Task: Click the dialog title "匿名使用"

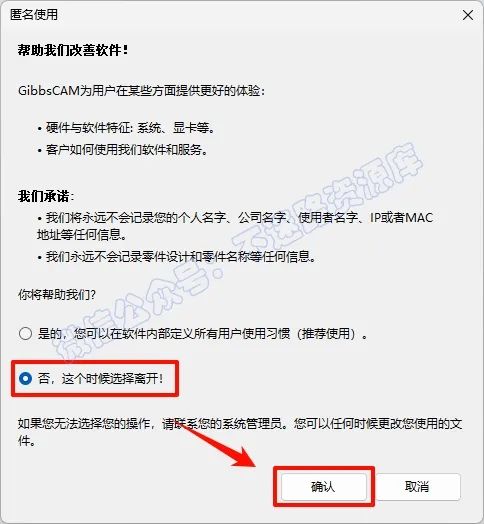Action: 34,14
